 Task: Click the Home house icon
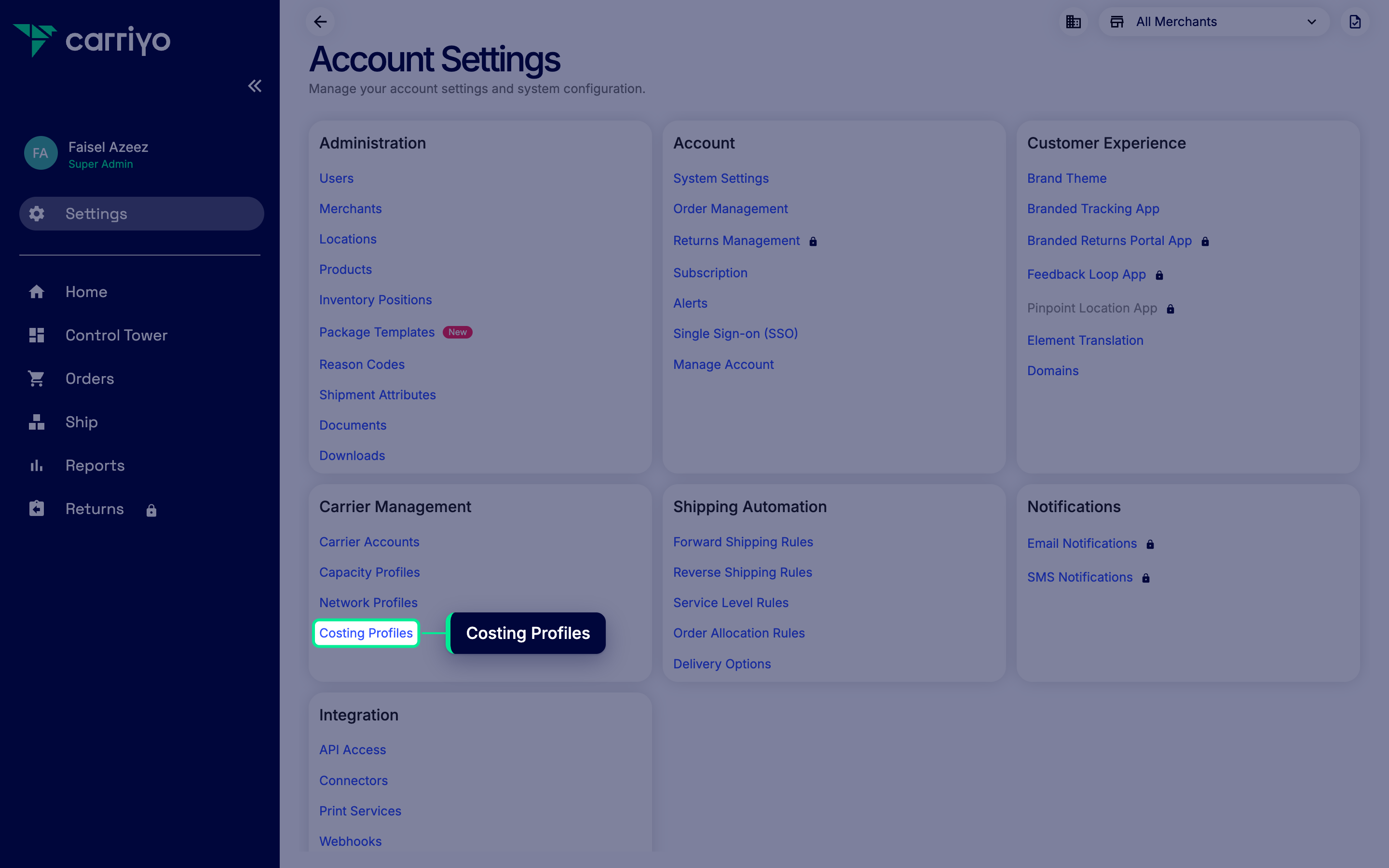(37, 292)
